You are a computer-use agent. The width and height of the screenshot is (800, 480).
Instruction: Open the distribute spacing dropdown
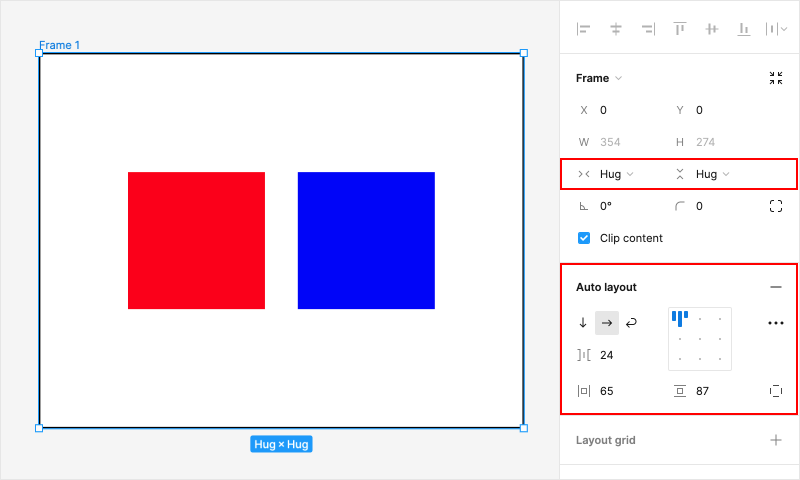(776, 29)
